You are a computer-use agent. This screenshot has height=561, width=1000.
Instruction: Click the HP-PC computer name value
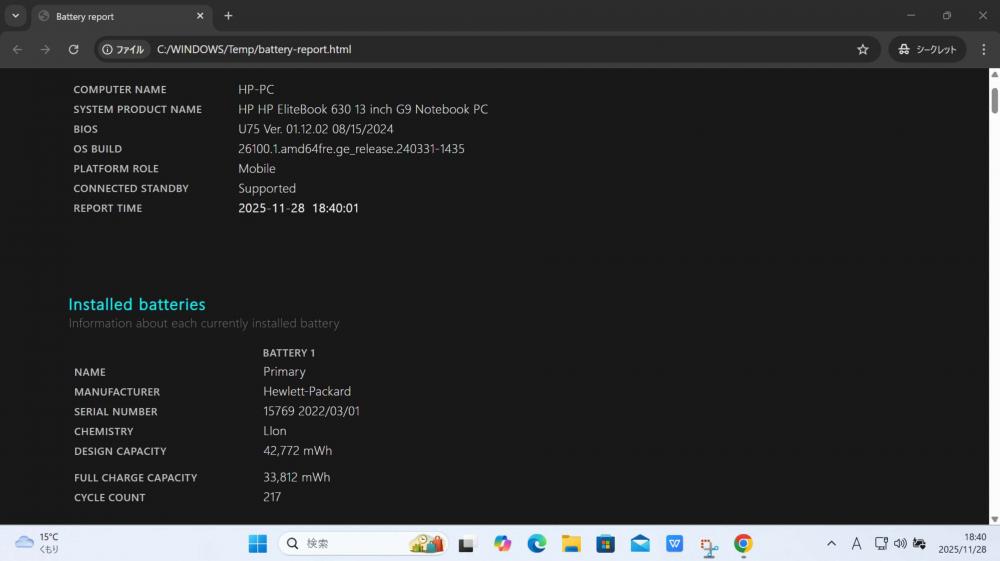[x=256, y=89]
